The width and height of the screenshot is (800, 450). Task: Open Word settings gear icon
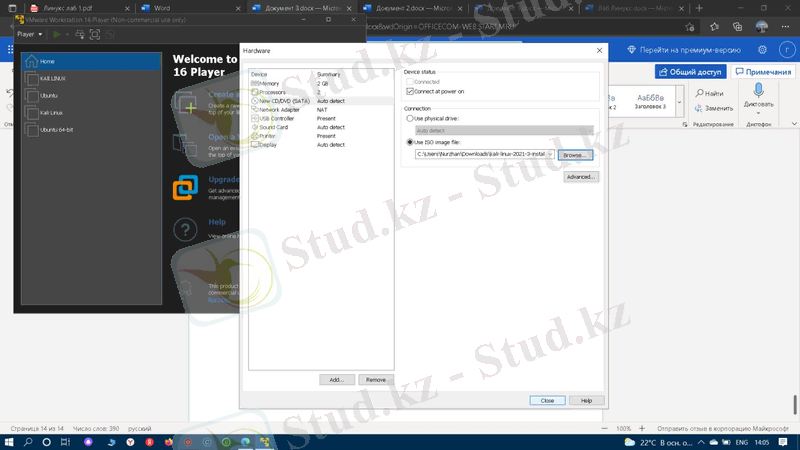762,50
